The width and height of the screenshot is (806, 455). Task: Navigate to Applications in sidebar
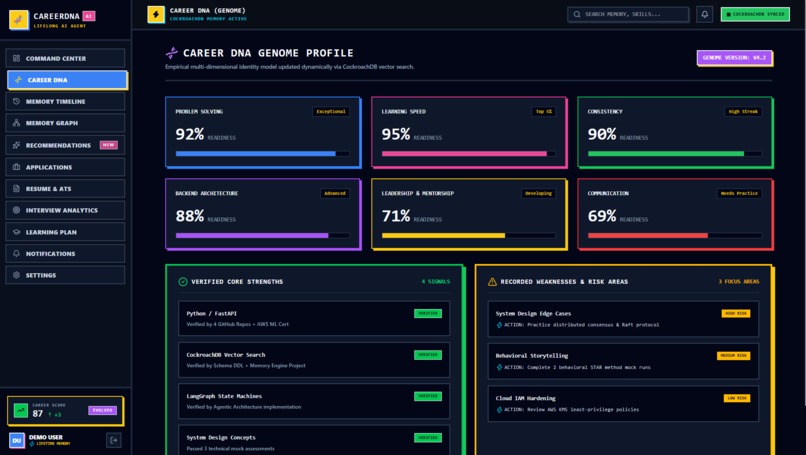[65, 167]
